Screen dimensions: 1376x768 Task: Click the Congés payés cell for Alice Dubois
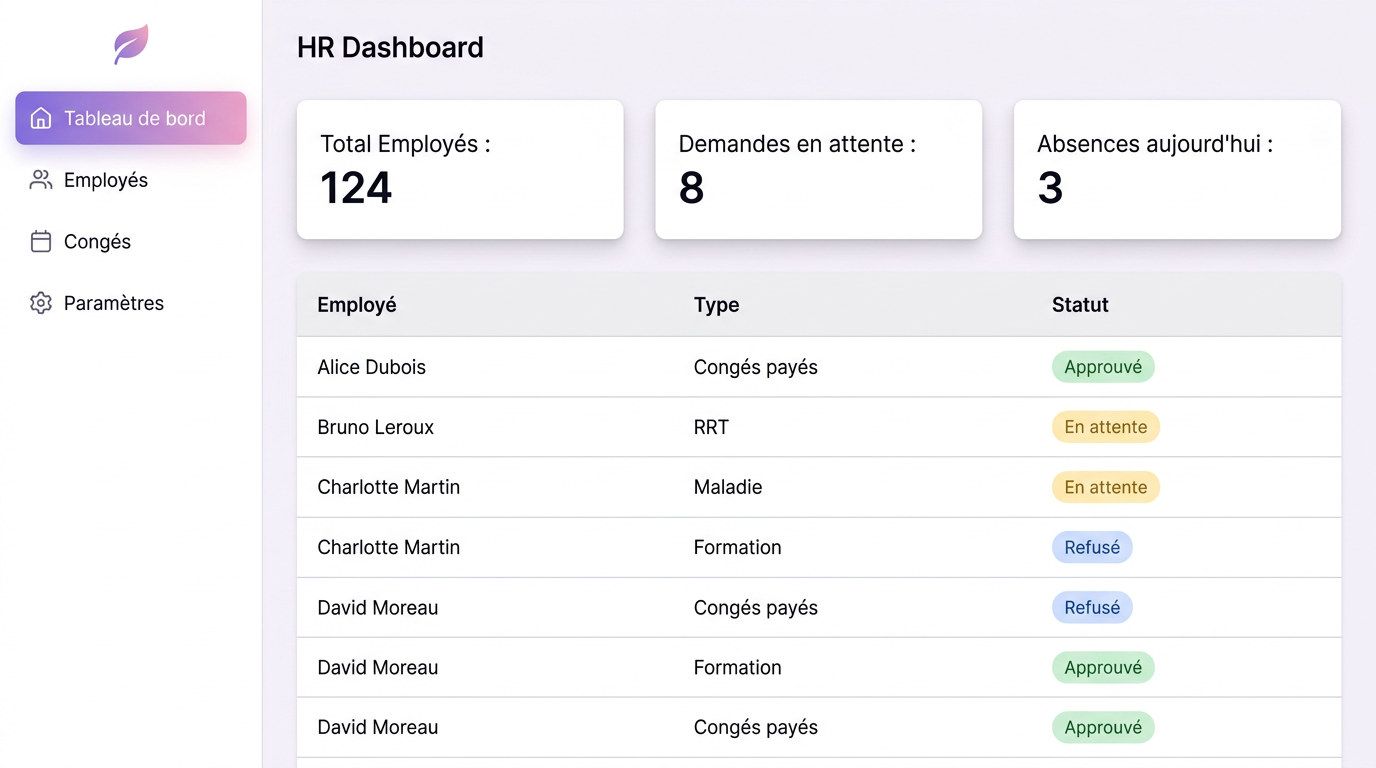756,367
